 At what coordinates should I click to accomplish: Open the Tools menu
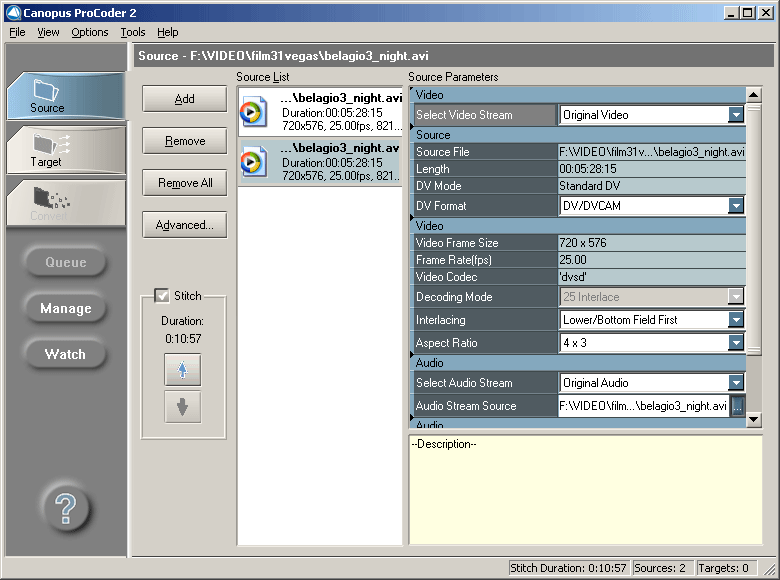click(133, 32)
